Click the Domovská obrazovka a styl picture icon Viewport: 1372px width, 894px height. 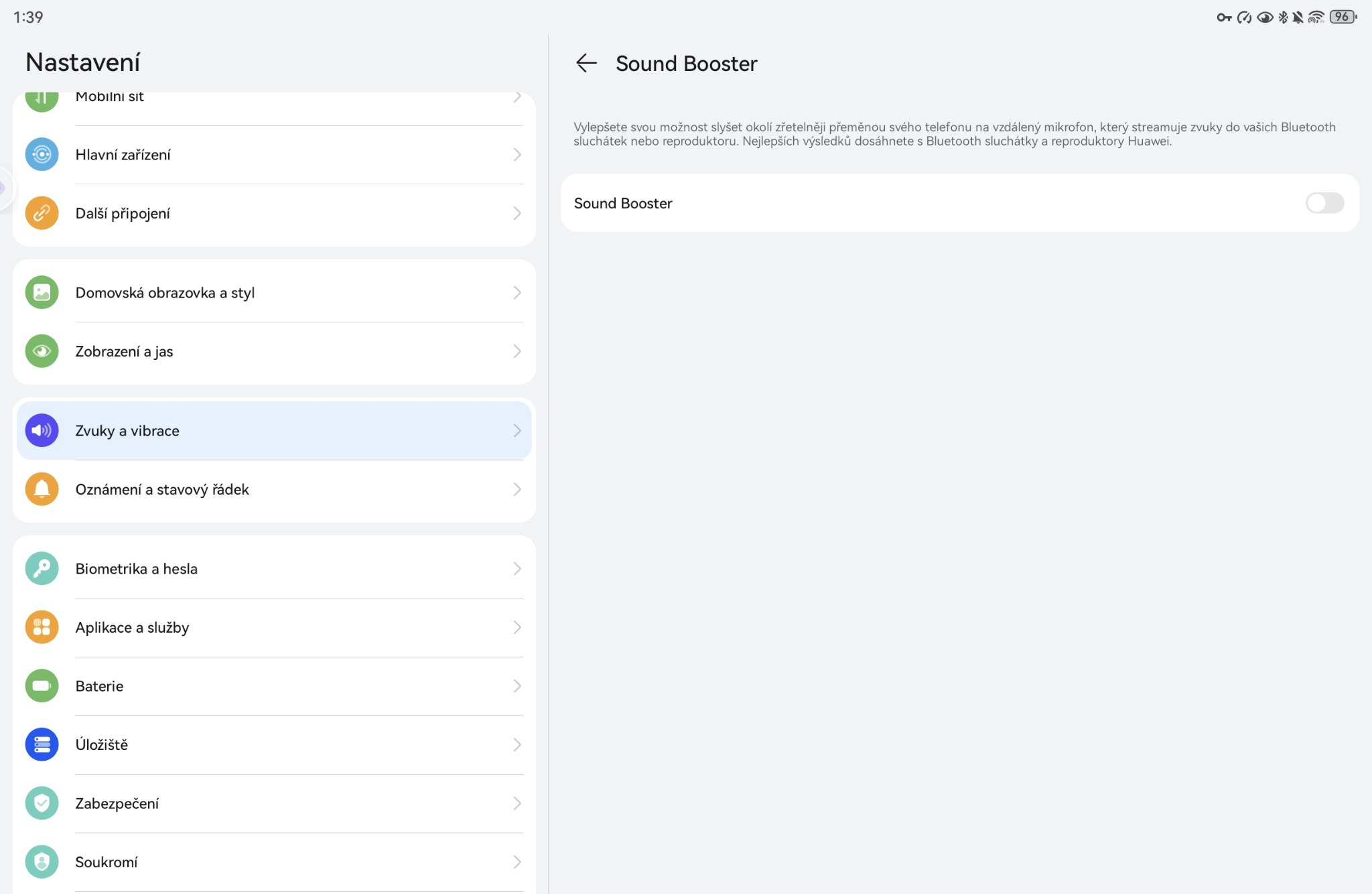[x=42, y=293]
